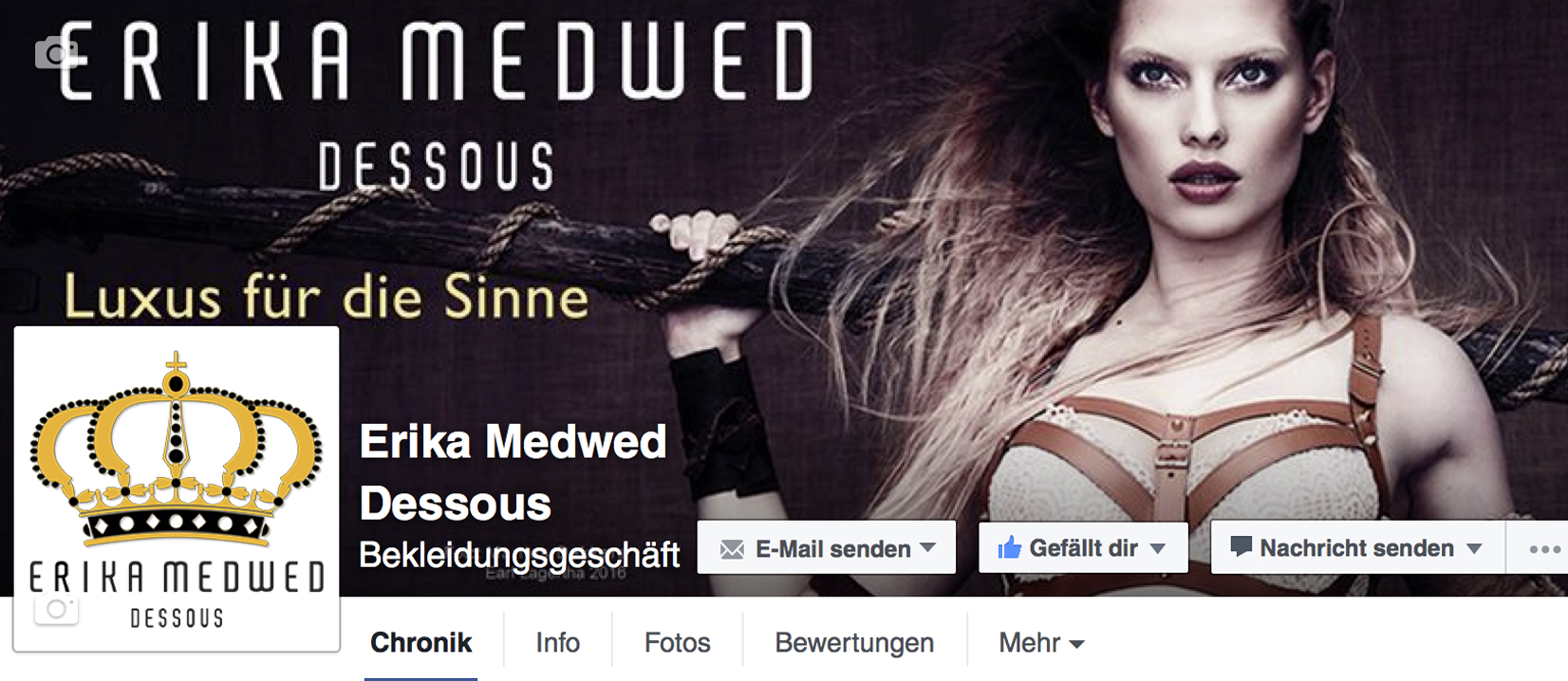Viewport: 1568px width, 681px height.
Task: Click the envelope icon on E-Mail senden
Action: (x=732, y=549)
